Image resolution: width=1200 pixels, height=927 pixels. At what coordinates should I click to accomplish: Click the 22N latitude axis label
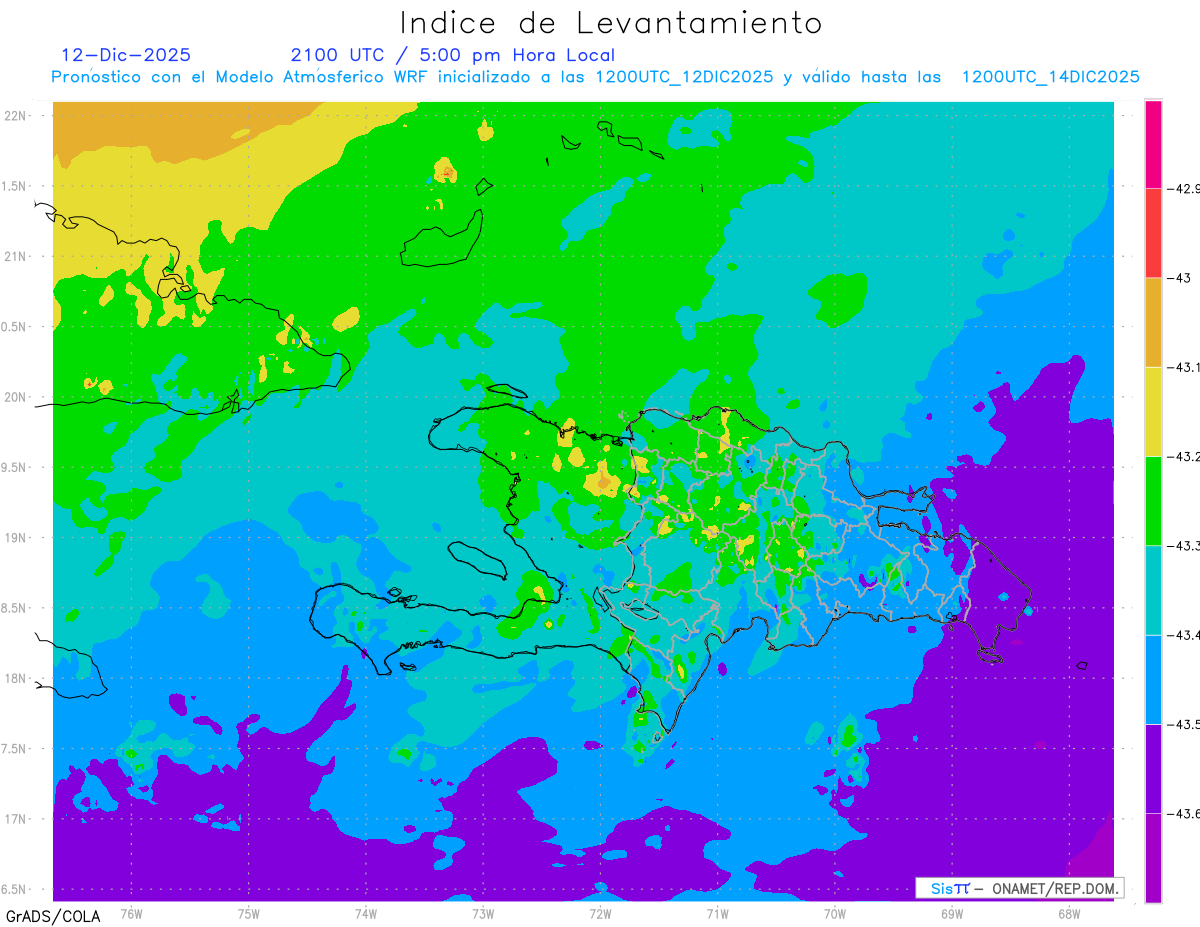click(x=16, y=115)
